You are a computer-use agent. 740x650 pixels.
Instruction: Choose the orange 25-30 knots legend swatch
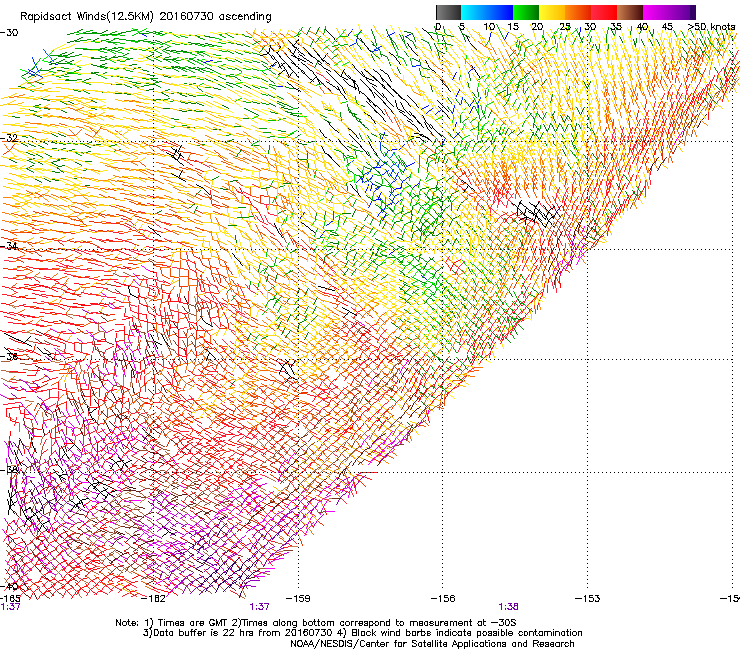point(578,12)
